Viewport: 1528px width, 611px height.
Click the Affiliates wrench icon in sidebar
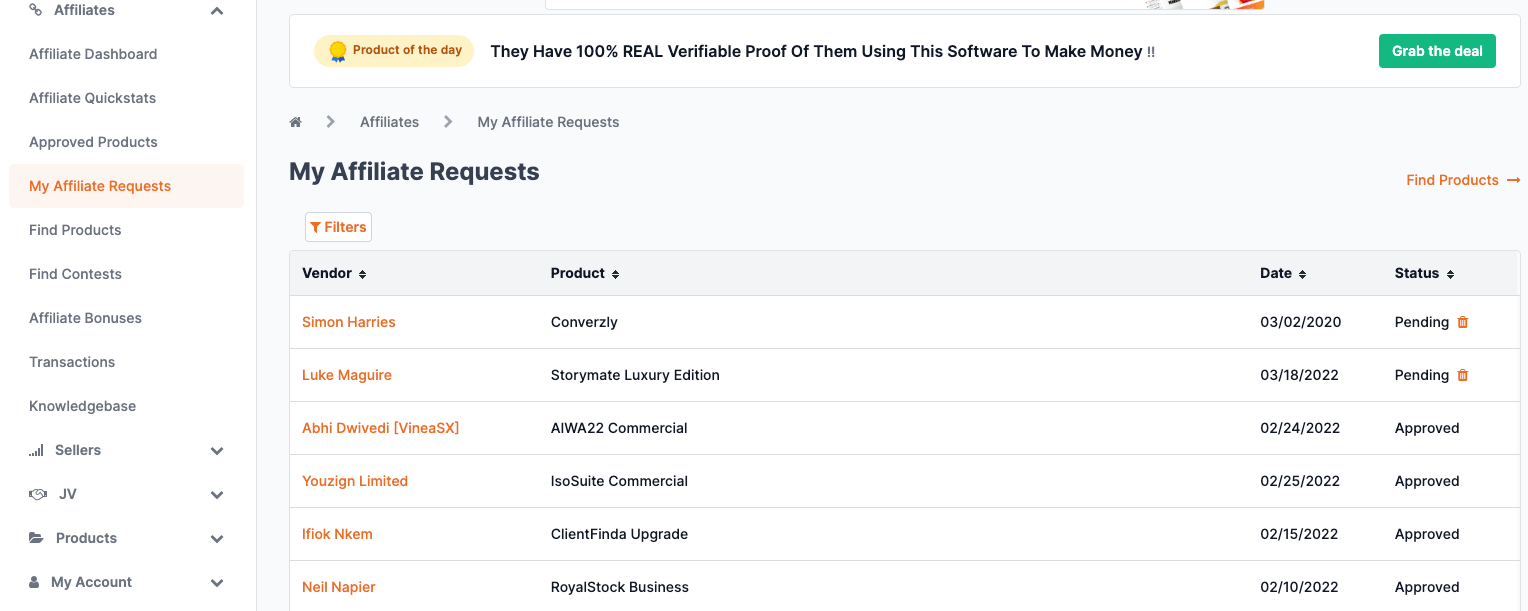click(36, 10)
